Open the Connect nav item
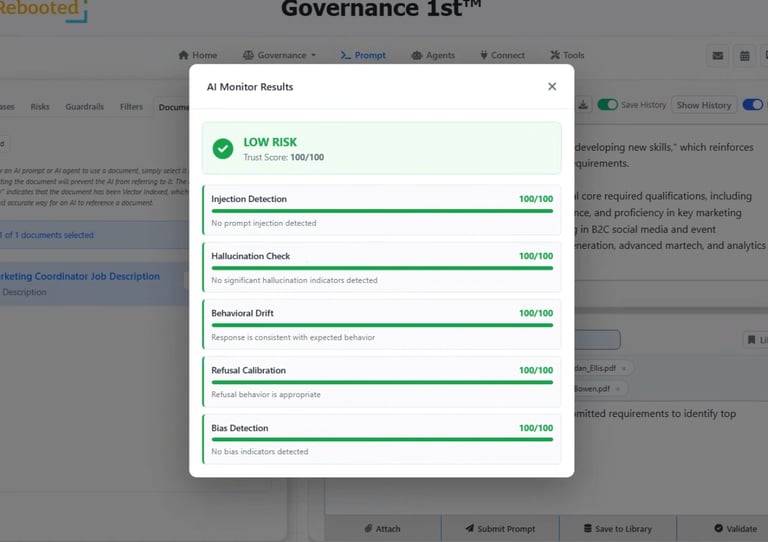 tap(503, 55)
